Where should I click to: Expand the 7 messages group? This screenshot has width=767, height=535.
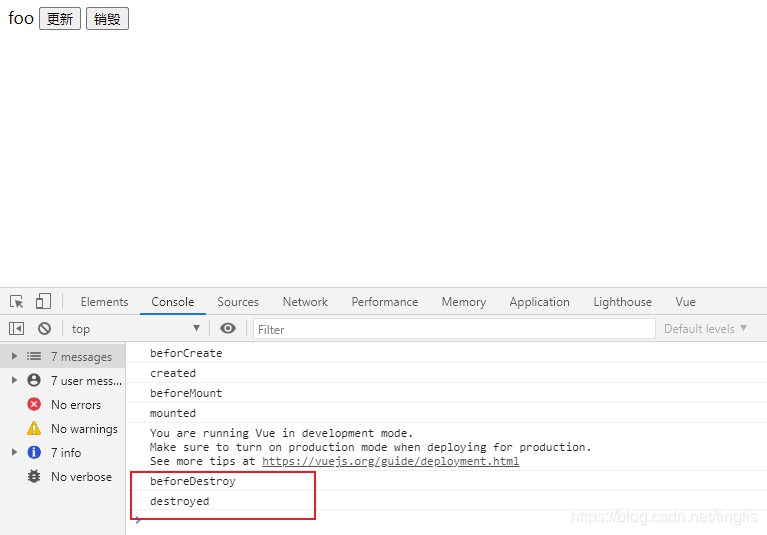[14, 356]
